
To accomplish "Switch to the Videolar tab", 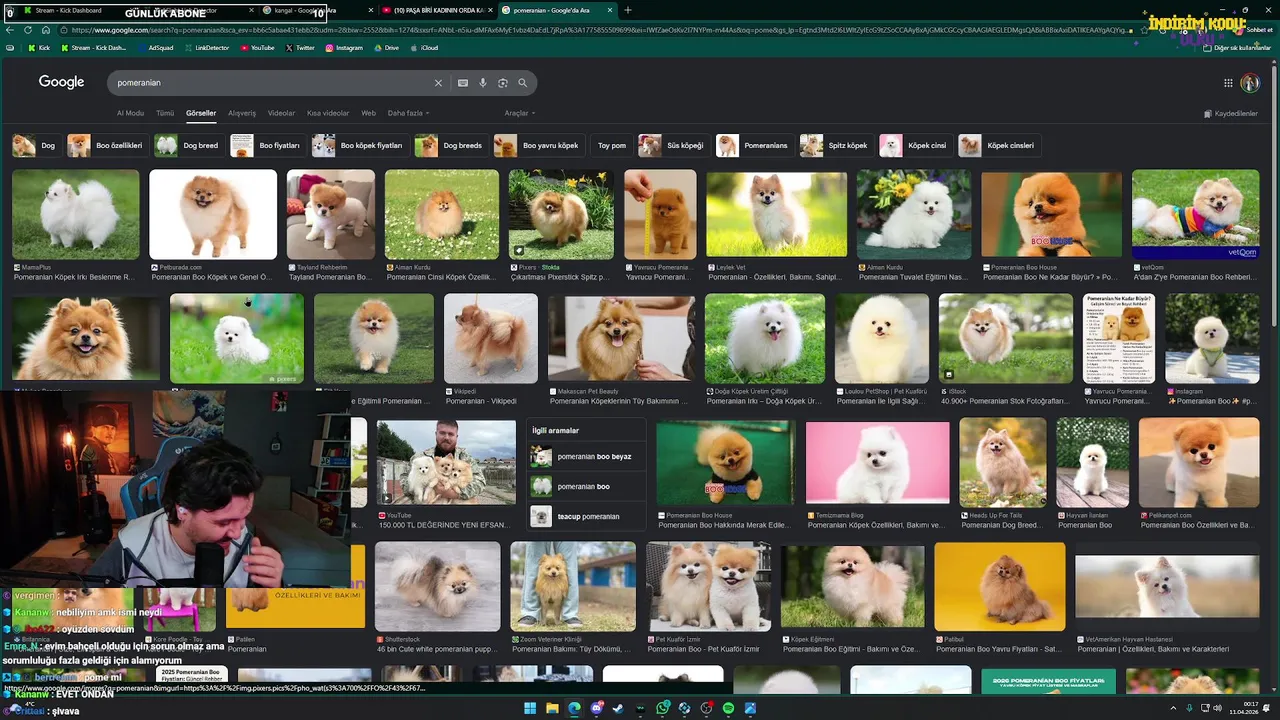I will point(281,113).
